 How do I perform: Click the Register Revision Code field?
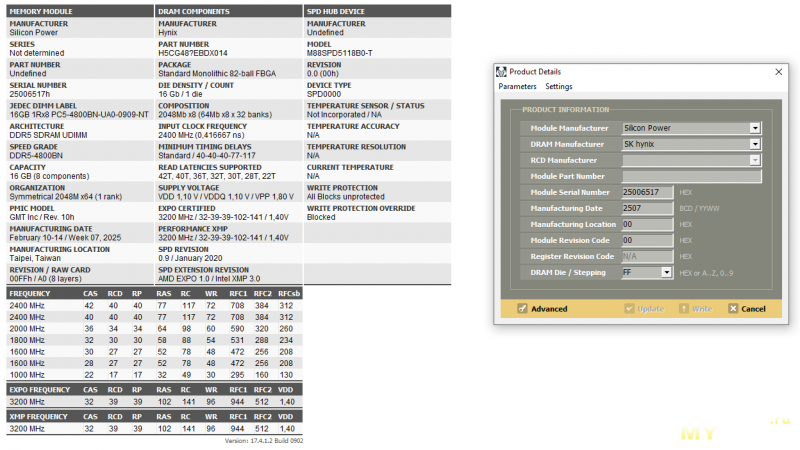647,256
